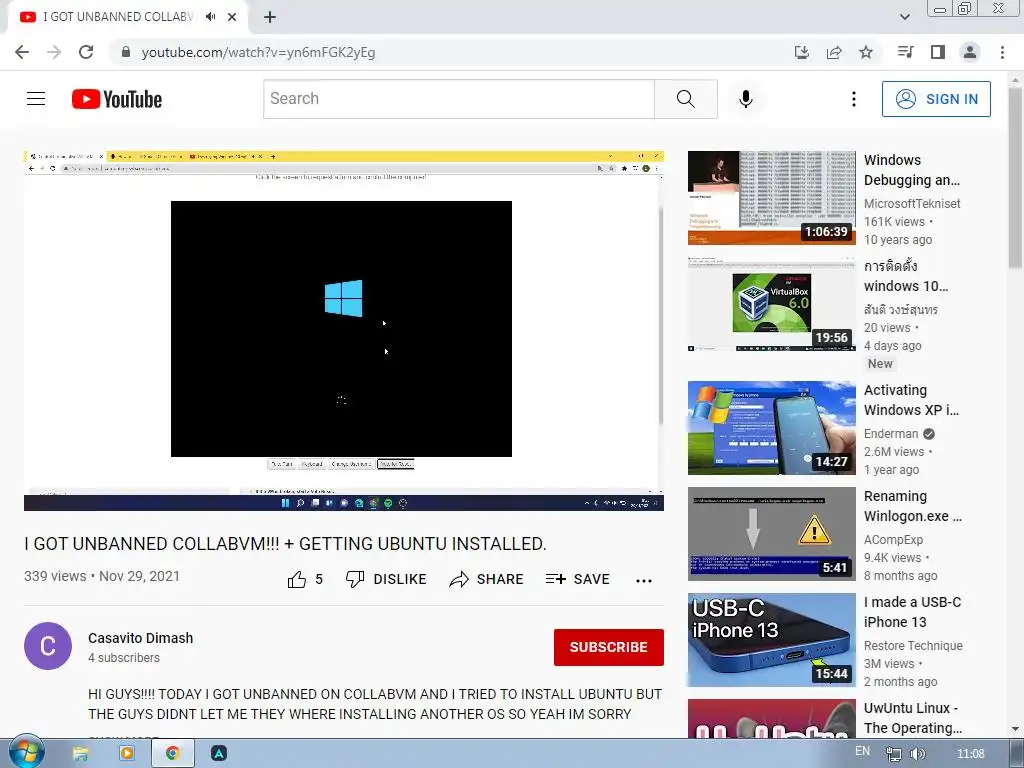Close the I GOT UNBANNED COLLABVM tab
Image resolution: width=1024 pixels, height=768 pixels.
tap(232, 17)
